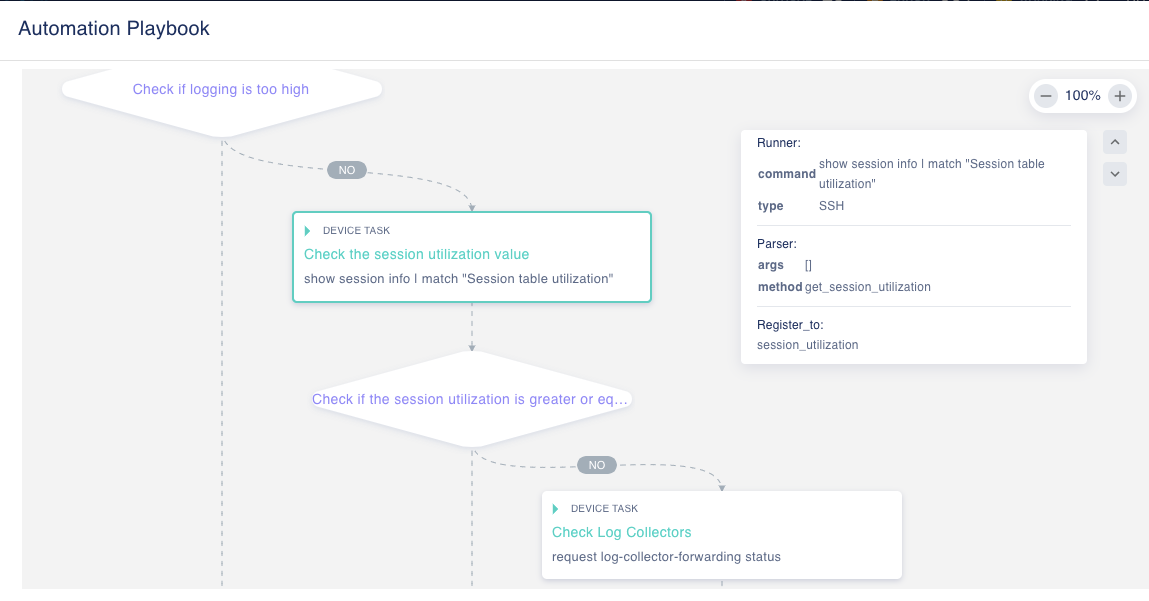Click the Runner command value in details panel
Screen dimensions: 1149x601
931,173
